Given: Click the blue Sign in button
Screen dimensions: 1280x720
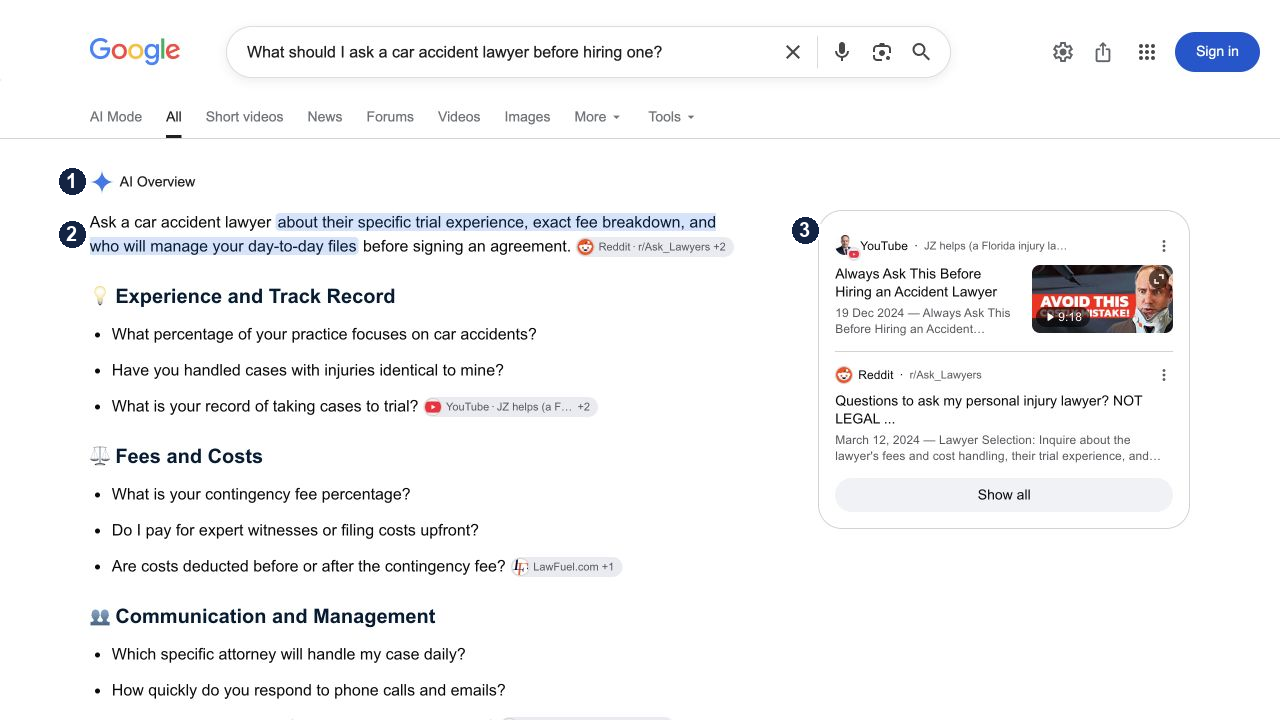Looking at the screenshot, I should pos(1217,52).
